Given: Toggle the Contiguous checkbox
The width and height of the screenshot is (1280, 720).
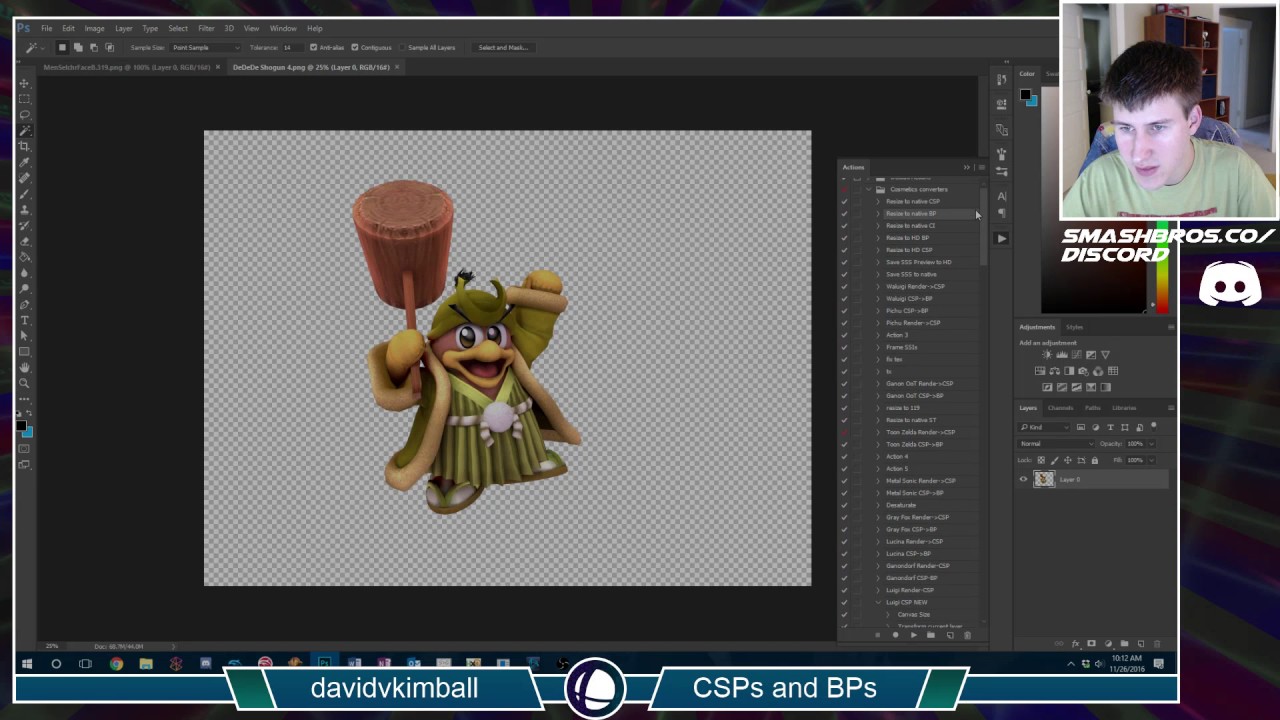Looking at the screenshot, I should (x=355, y=47).
